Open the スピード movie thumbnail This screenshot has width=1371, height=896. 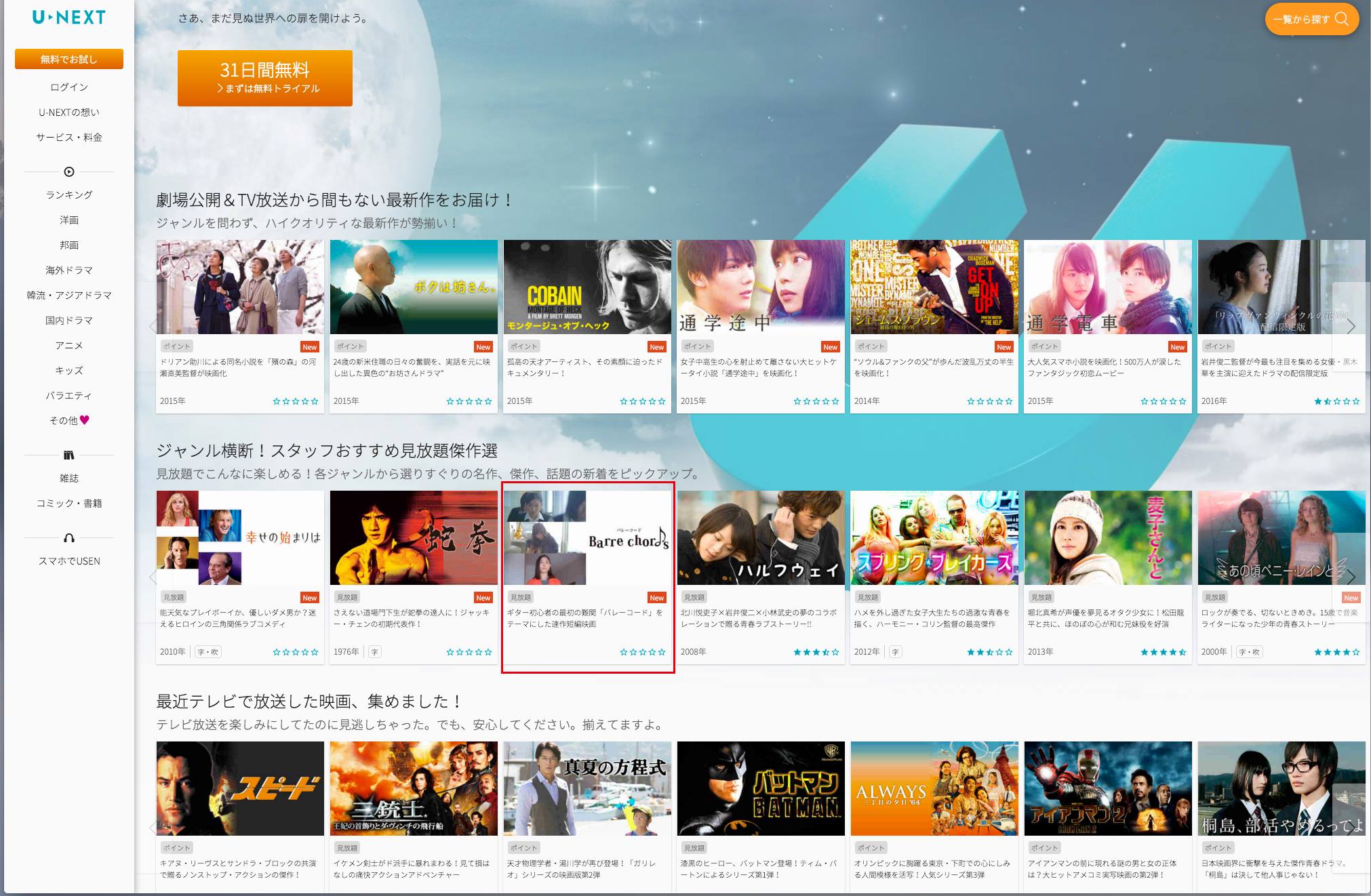coord(240,788)
